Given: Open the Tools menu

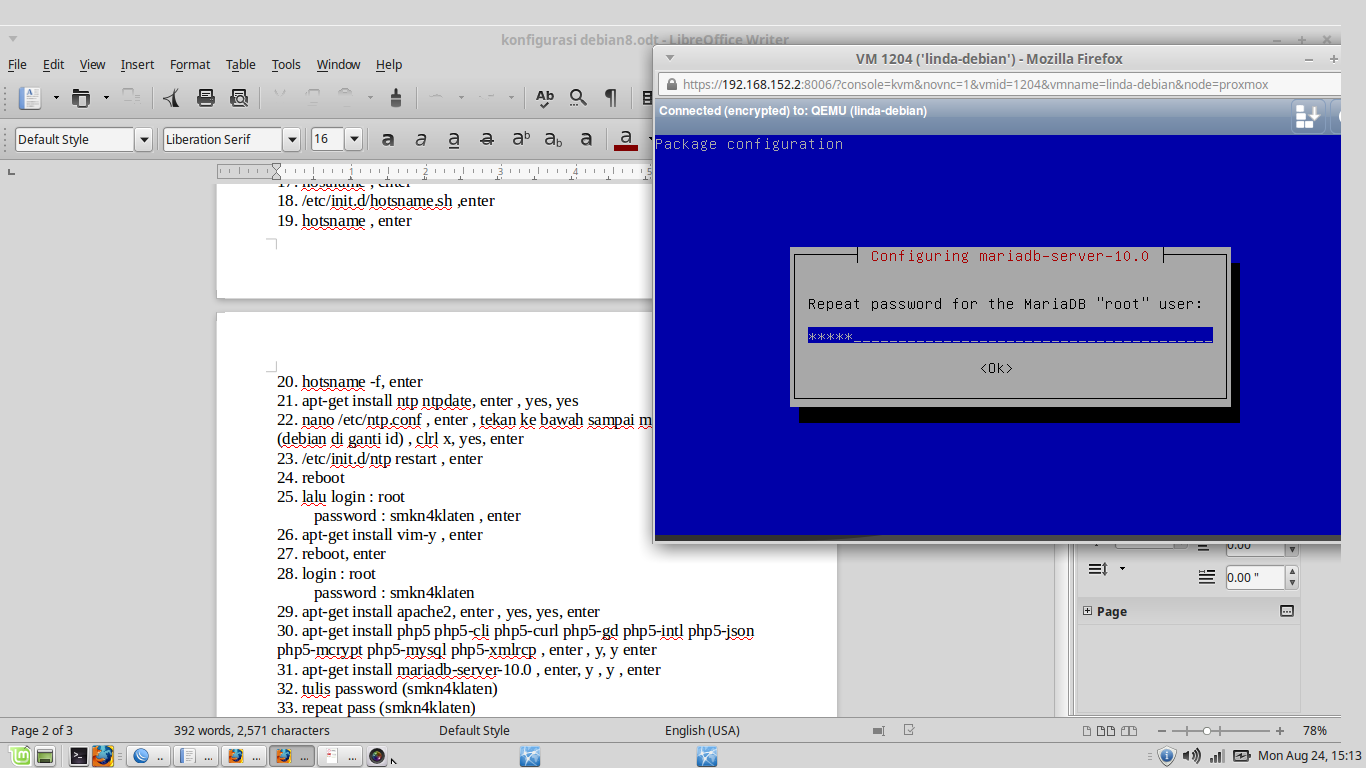Looking at the screenshot, I should [286, 64].
